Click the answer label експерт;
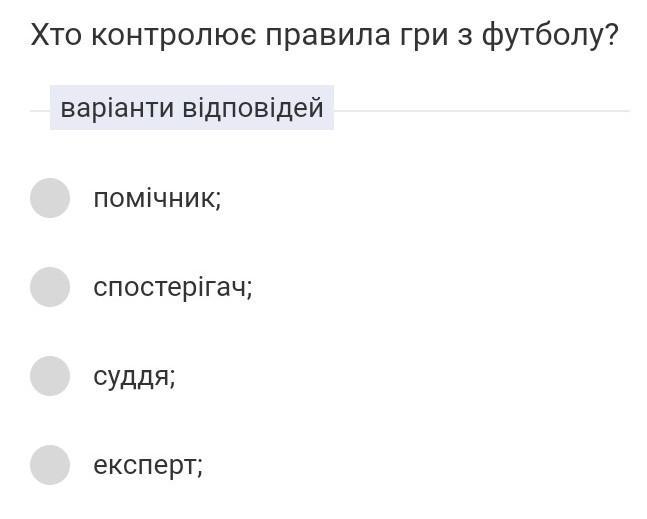The width and height of the screenshot is (647, 519). click(148, 466)
